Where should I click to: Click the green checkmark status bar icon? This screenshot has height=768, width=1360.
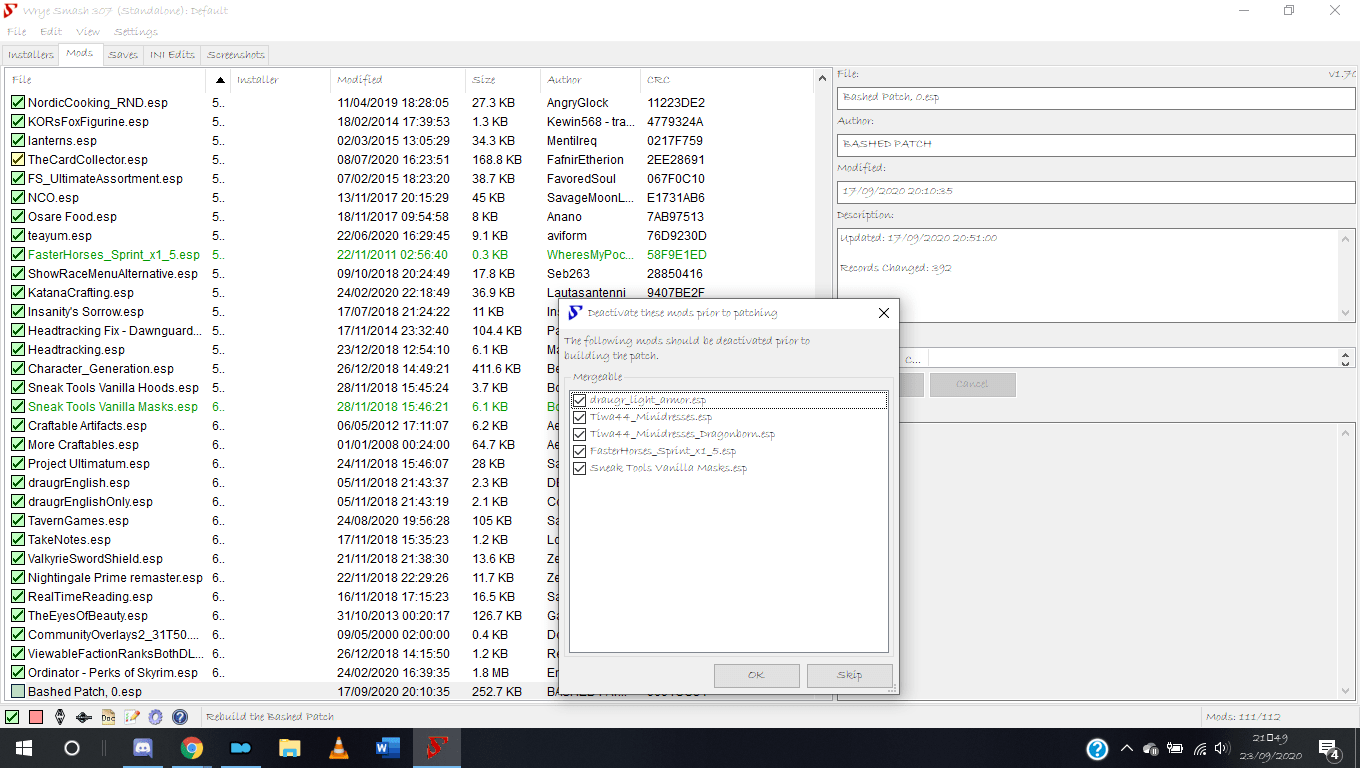coord(12,717)
